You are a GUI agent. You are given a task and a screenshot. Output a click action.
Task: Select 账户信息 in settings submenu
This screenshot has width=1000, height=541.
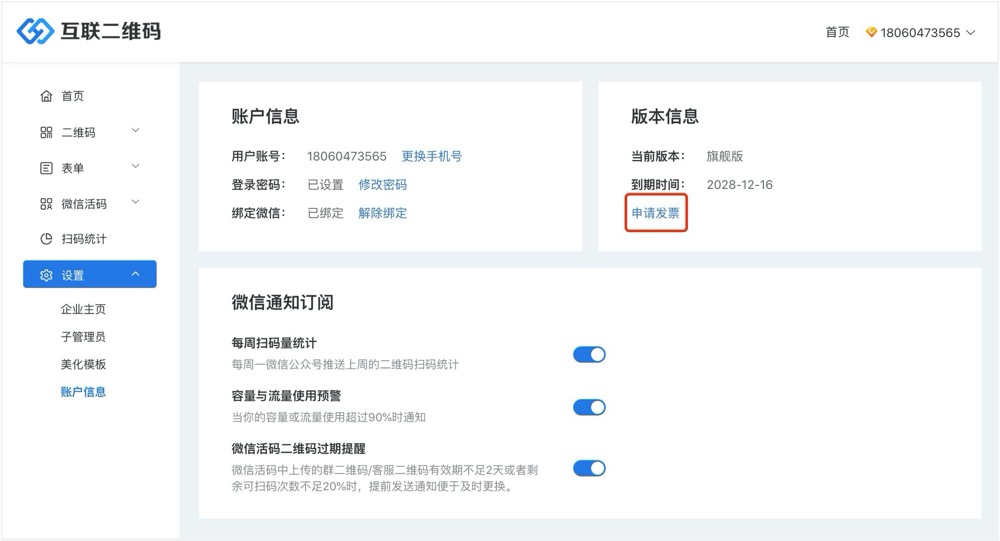coord(83,392)
